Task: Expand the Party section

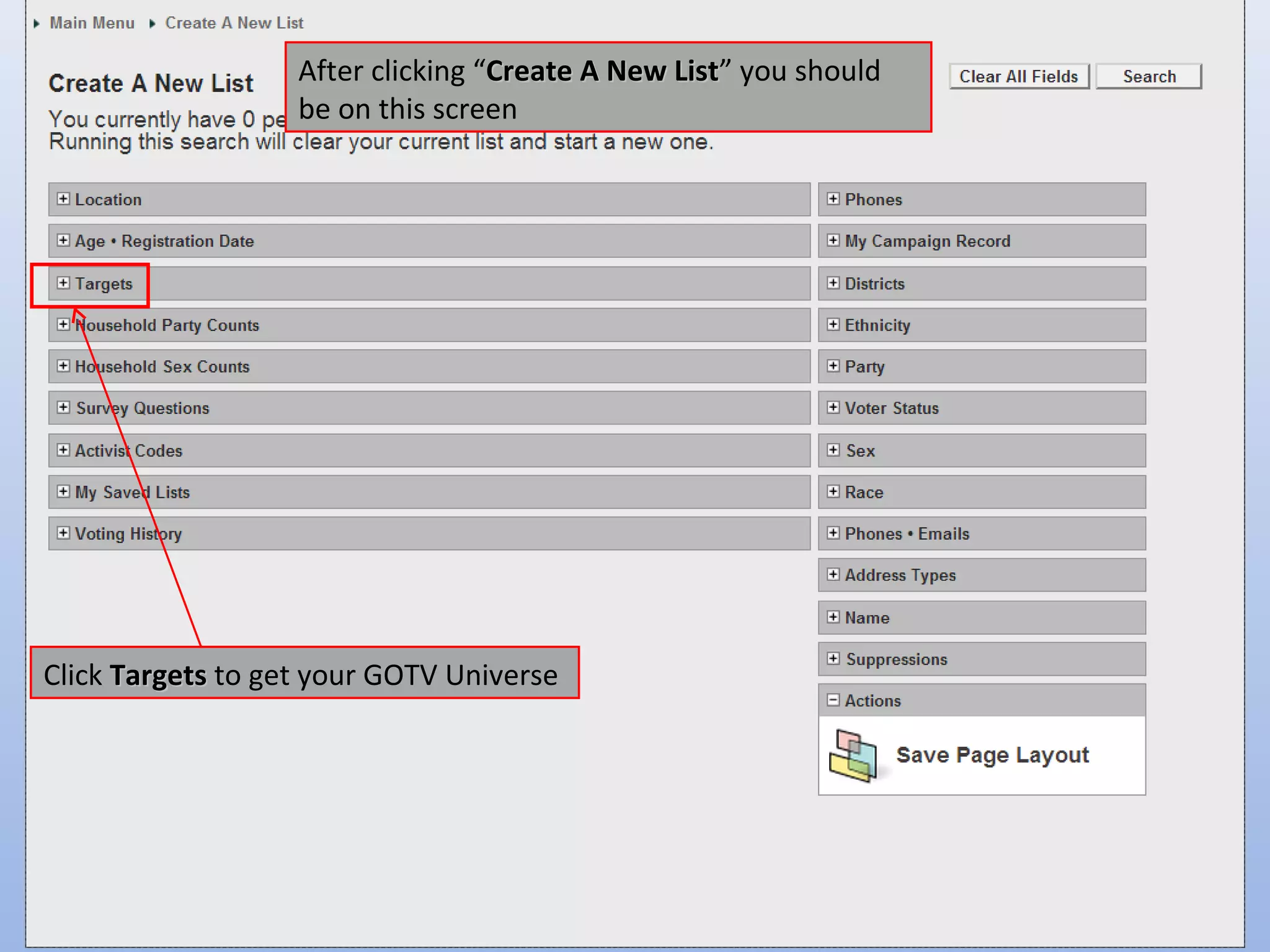Action: pyautogui.click(x=833, y=366)
